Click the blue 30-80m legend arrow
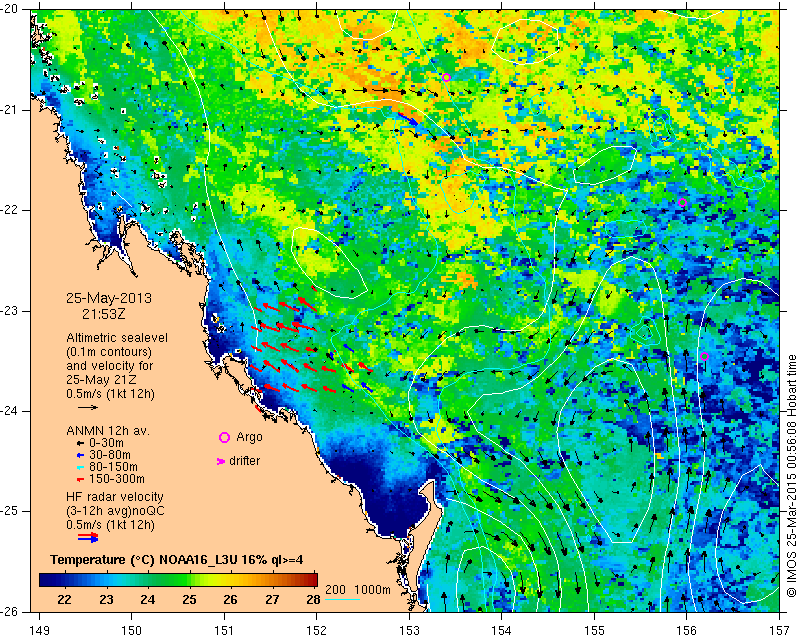Viewport: 800px width, 640px height. (x=80, y=455)
